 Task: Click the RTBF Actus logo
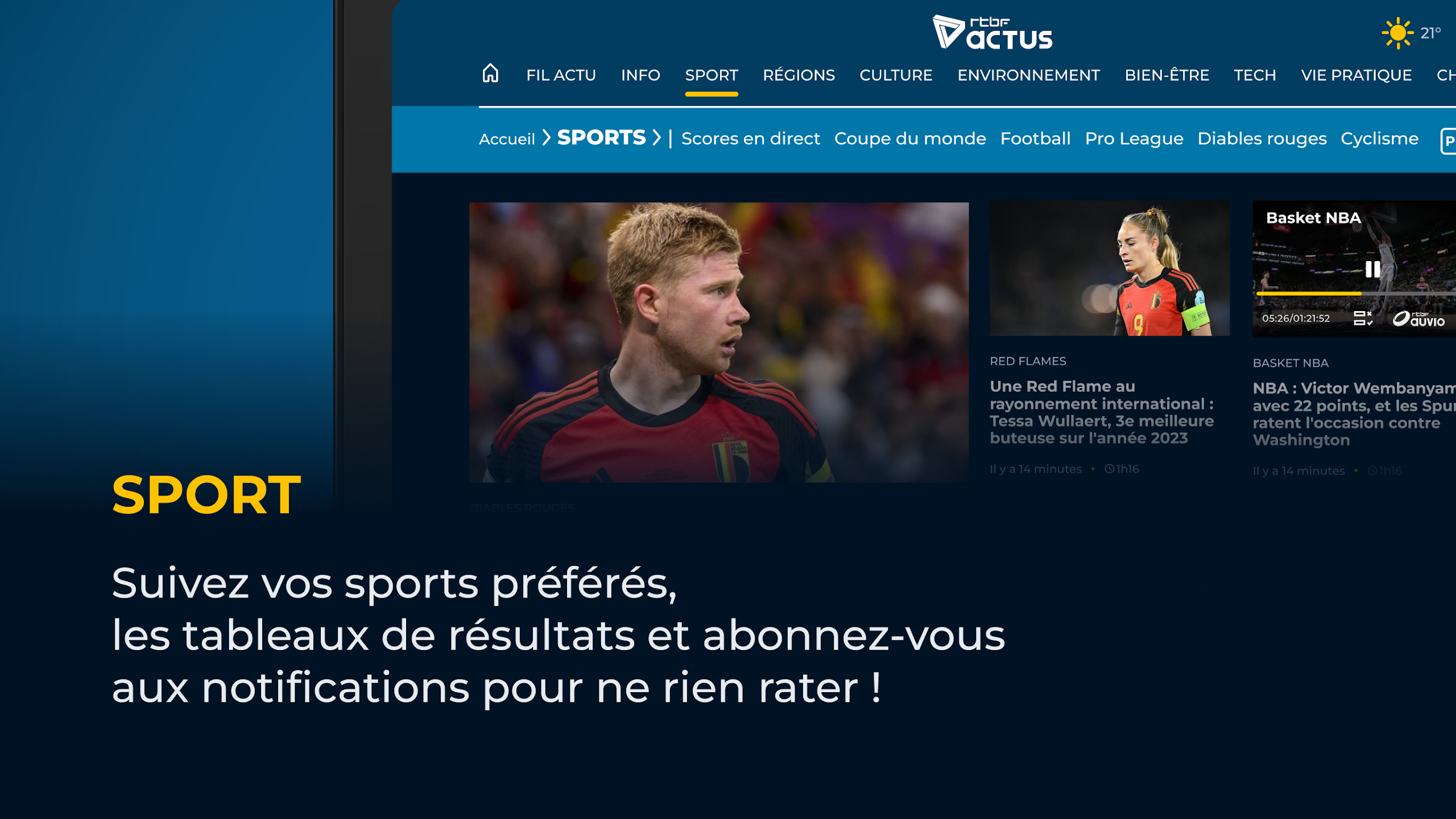coord(992,32)
